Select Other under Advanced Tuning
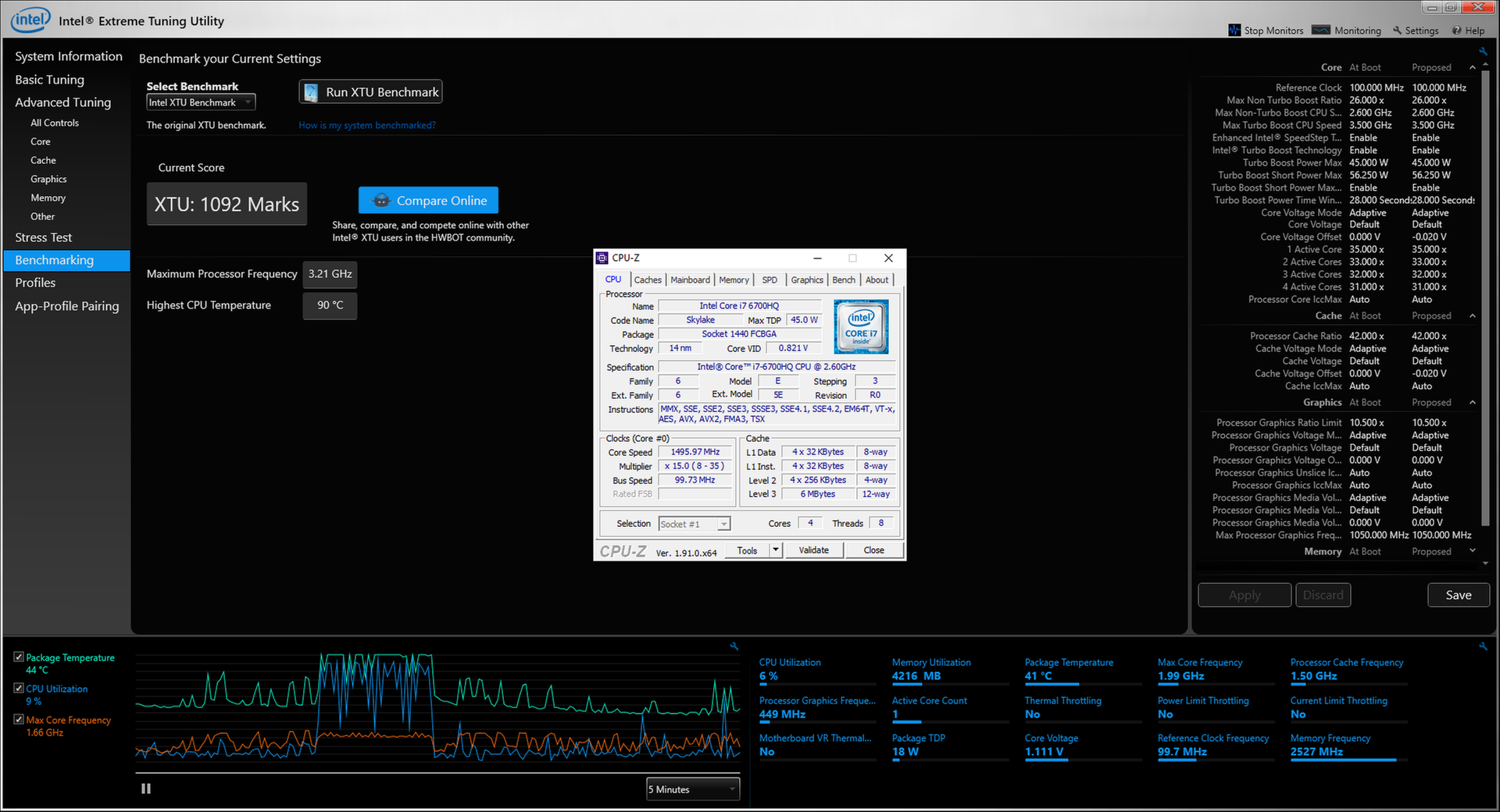 click(42, 216)
